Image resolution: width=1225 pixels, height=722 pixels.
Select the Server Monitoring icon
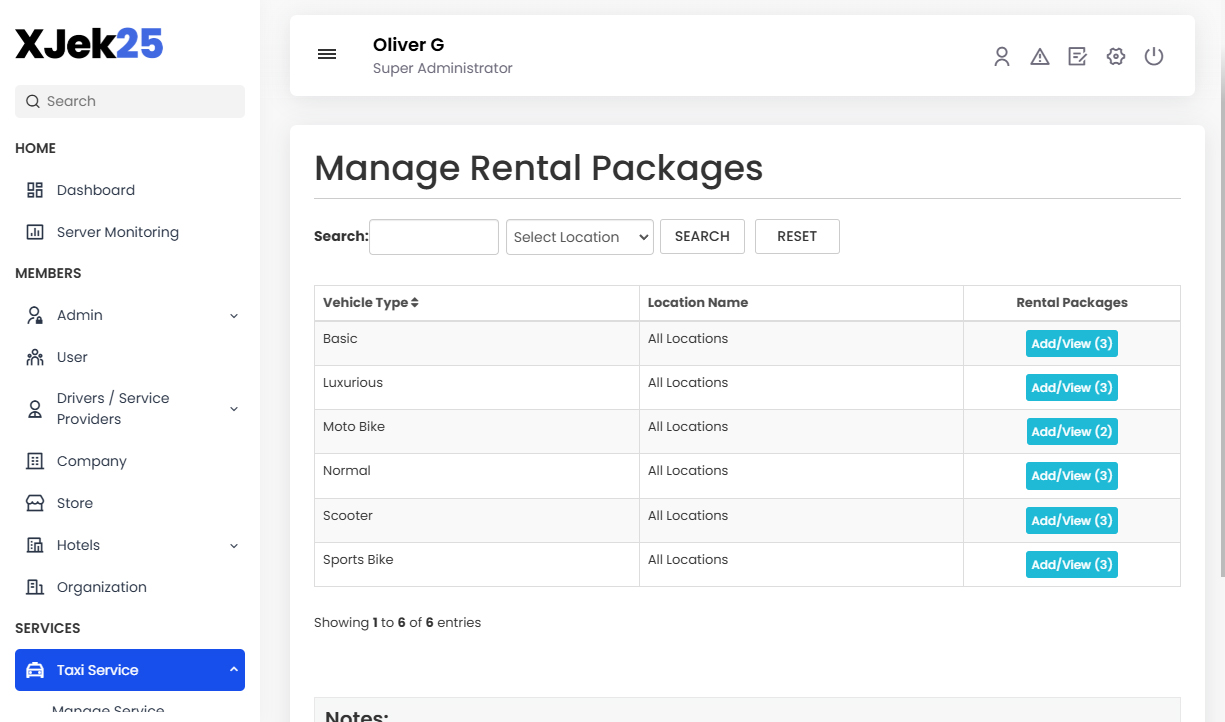coord(33,231)
